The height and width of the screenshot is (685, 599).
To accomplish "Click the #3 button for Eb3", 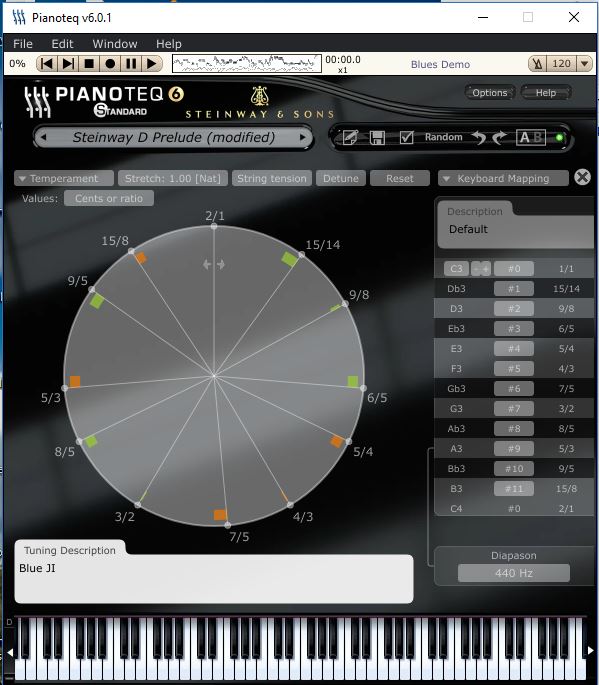I will (514, 329).
